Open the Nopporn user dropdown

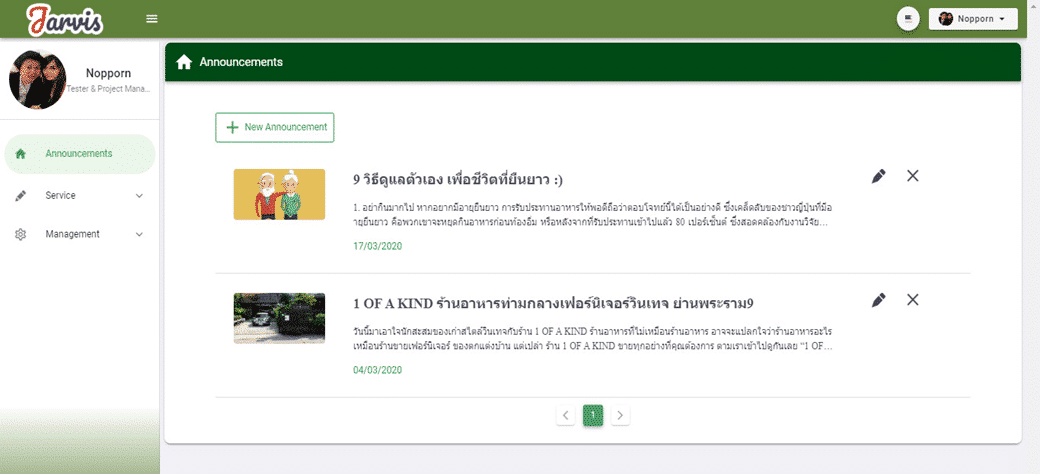click(972, 19)
